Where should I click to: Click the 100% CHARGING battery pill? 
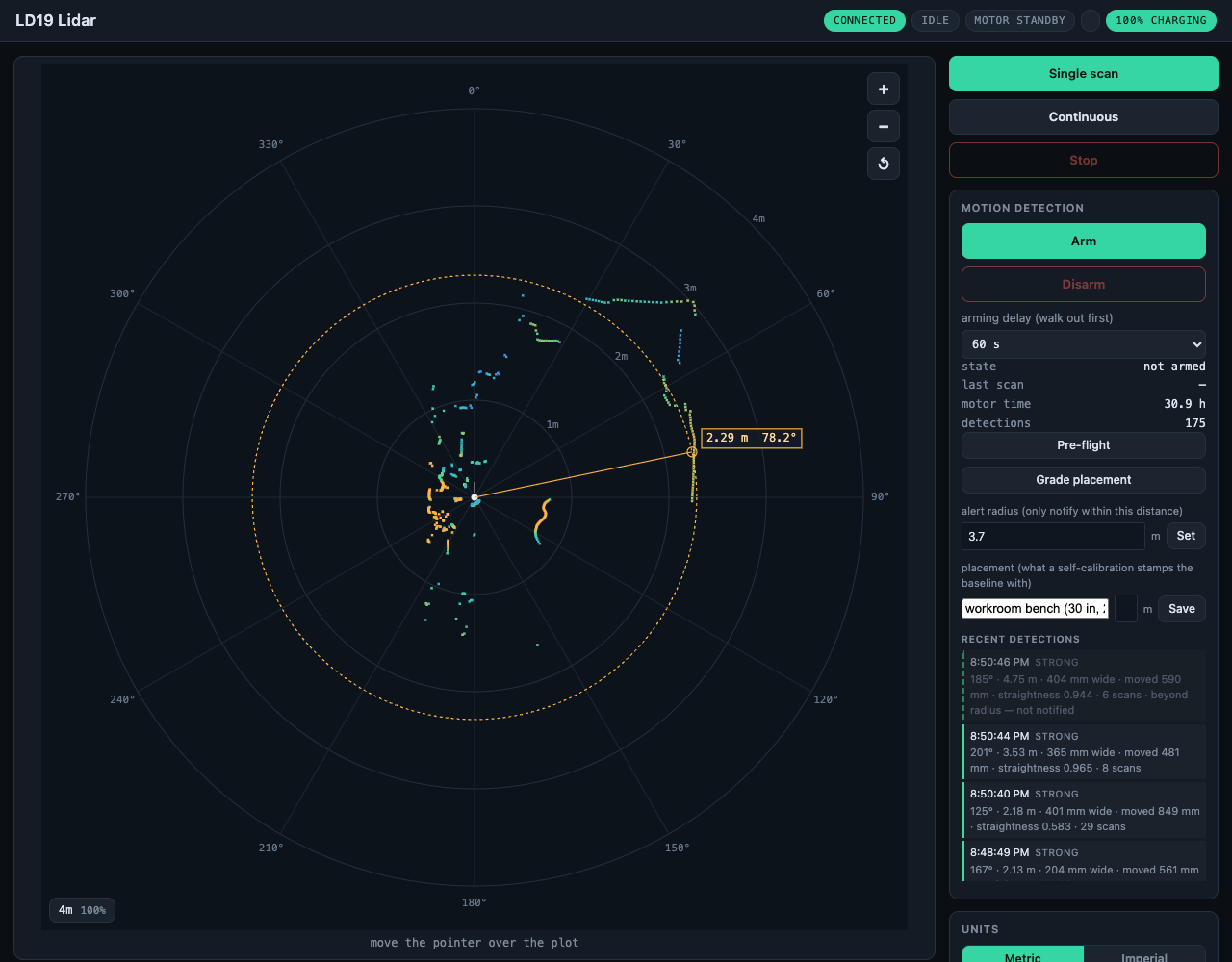1162,21
